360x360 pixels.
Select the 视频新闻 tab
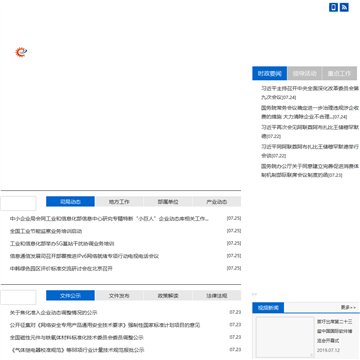click(x=268, y=308)
